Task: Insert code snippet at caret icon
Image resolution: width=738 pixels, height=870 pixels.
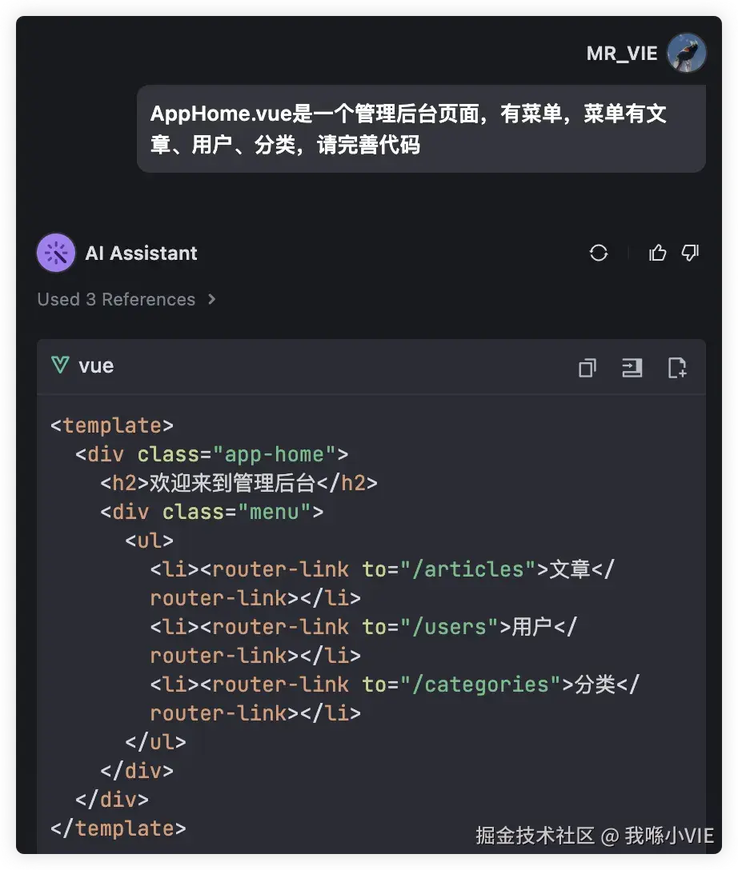Action: [x=632, y=367]
